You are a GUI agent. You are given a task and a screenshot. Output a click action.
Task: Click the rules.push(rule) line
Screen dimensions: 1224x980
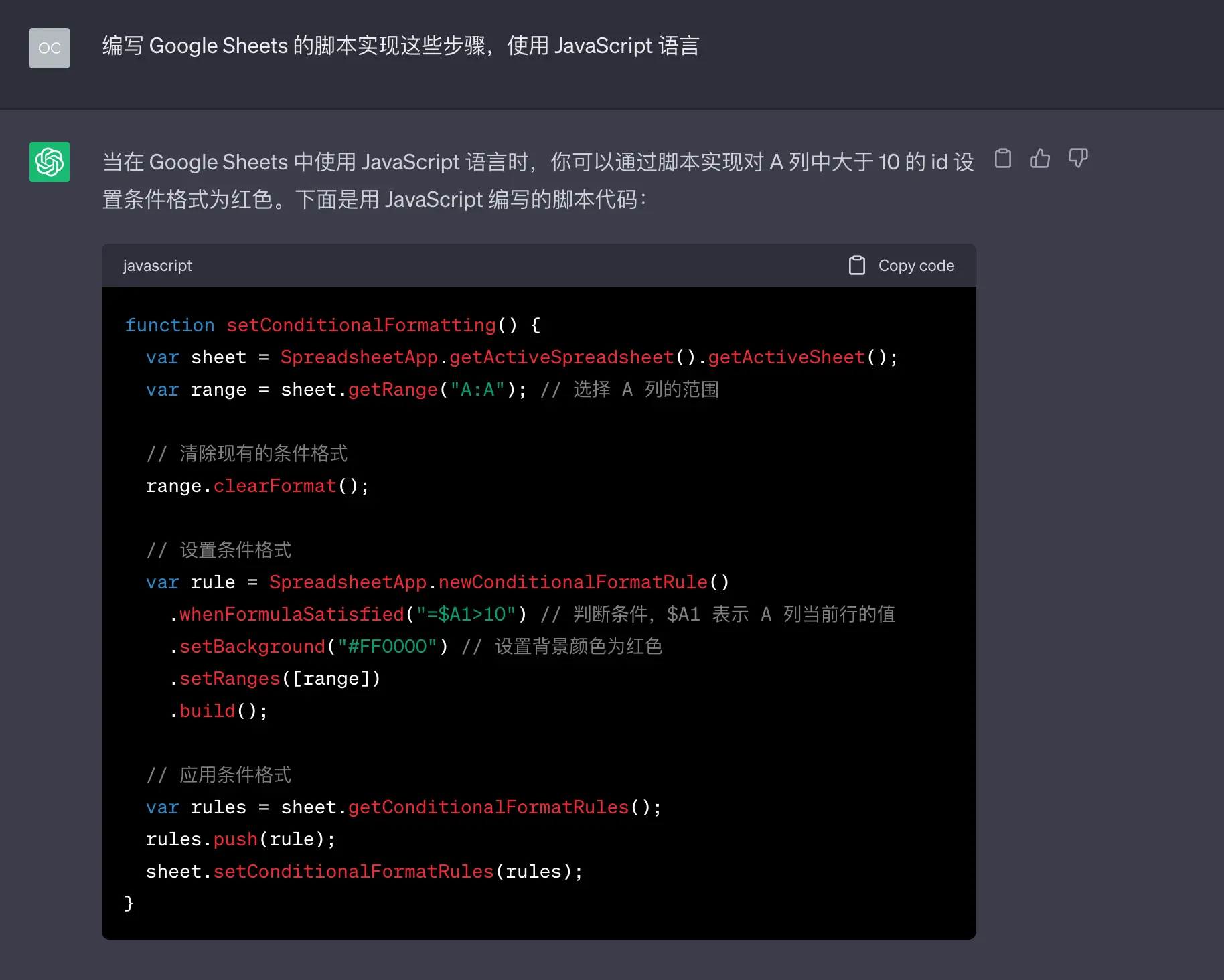(x=240, y=839)
